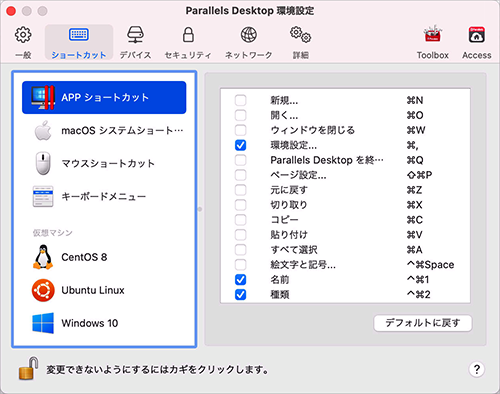The width and height of the screenshot is (500, 394).
Task: Enable the コピー shortcut checkbox
Action: 240,220
